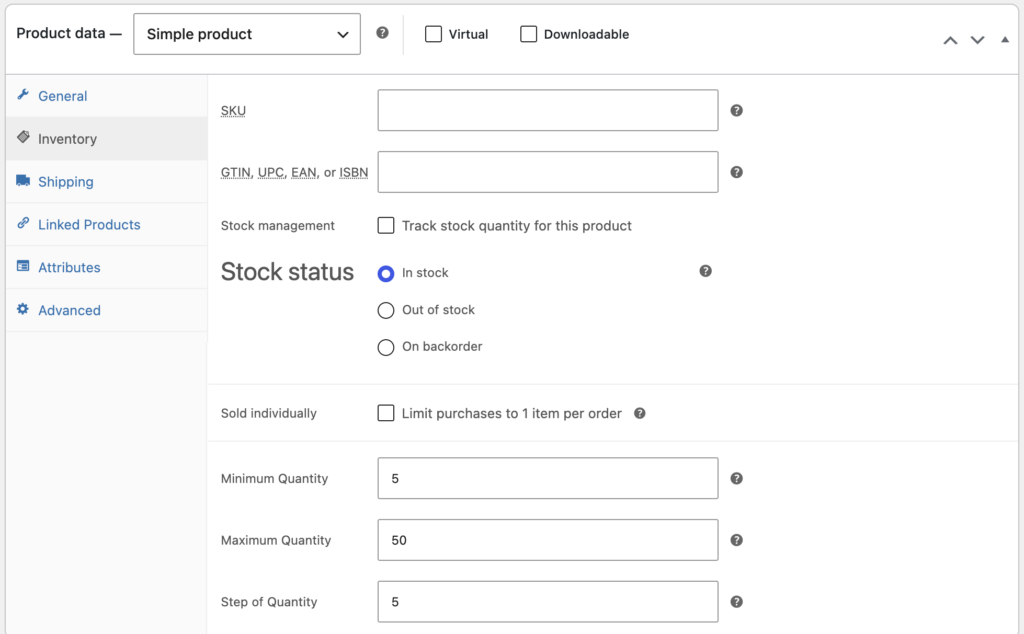Click the Minimum Quantity field showing 5

[548, 478]
